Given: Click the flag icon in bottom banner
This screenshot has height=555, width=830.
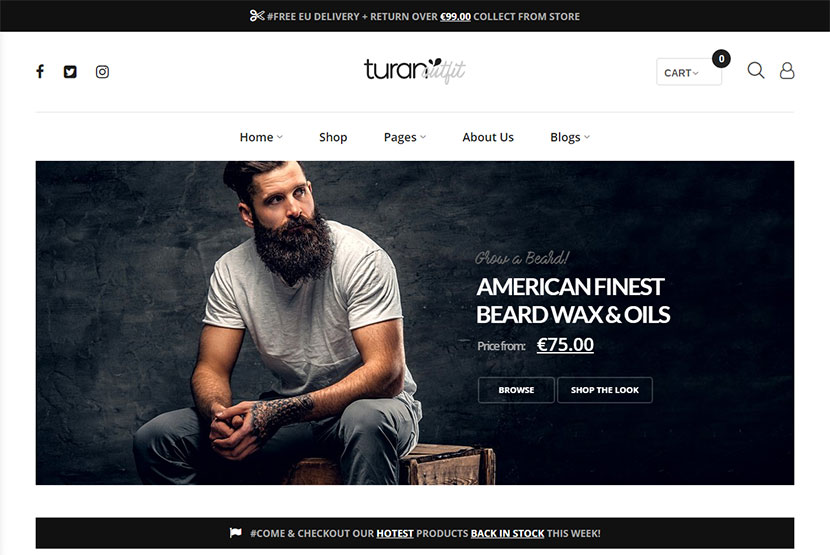Looking at the screenshot, I should tap(236, 533).
